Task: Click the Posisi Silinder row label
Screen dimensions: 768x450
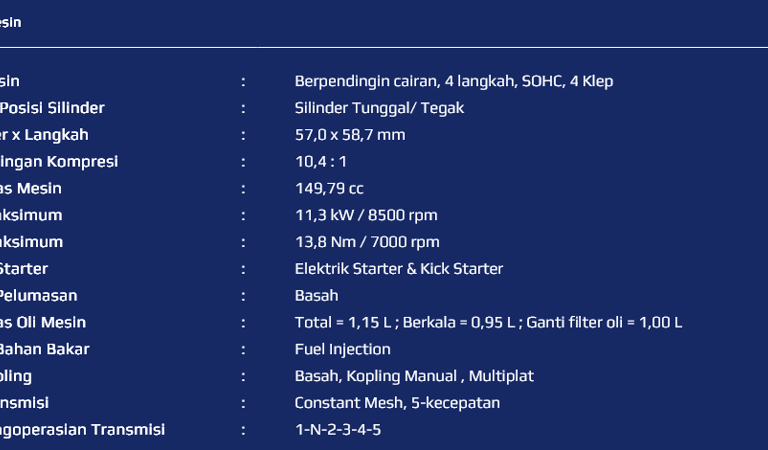Action: tap(52, 108)
